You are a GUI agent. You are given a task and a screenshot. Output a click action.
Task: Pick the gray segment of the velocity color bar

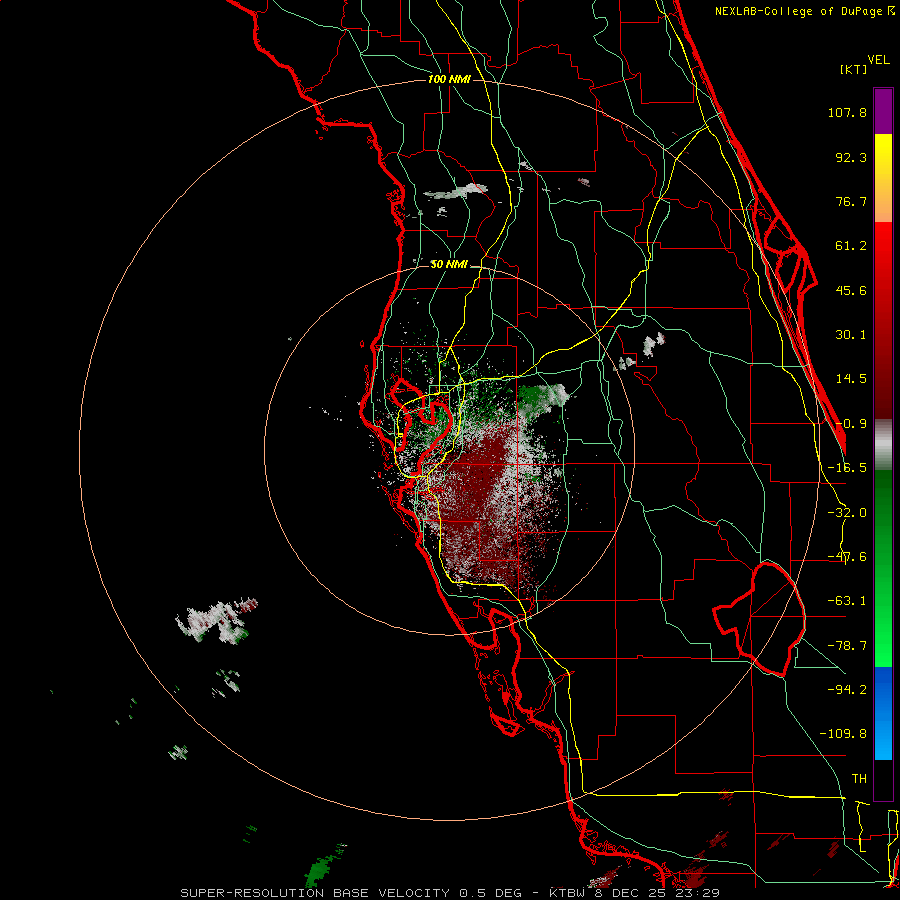click(883, 445)
